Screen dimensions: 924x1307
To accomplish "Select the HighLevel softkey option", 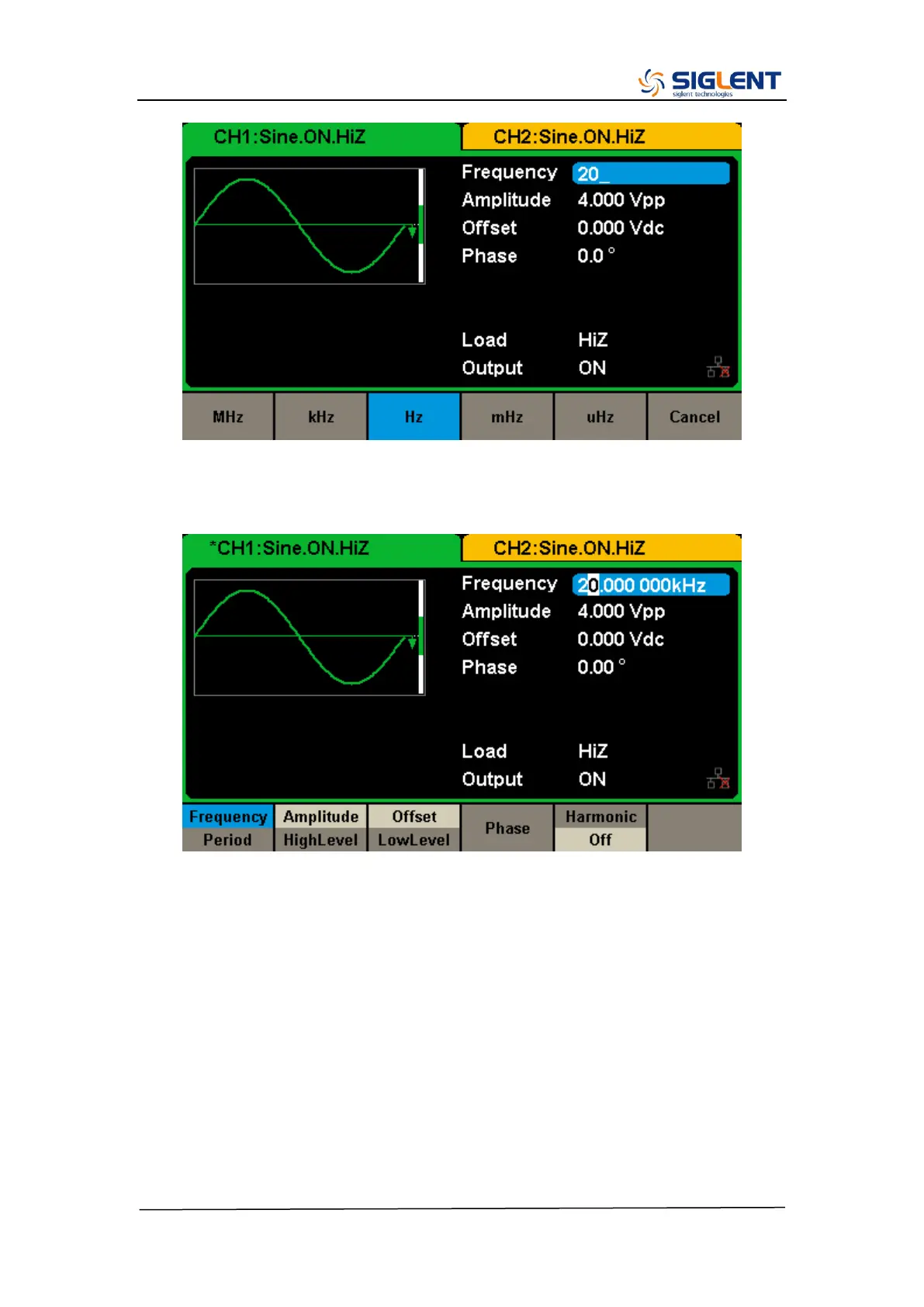I will pos(321,840).
